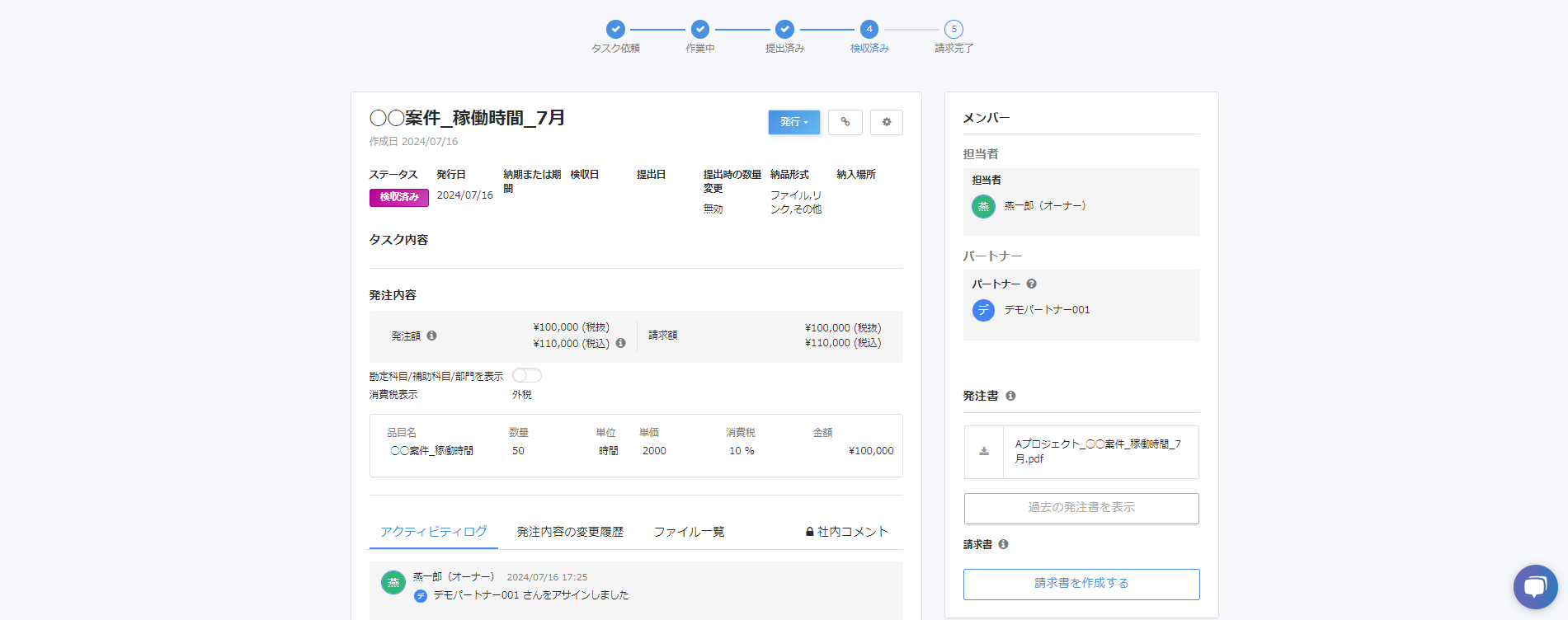This screenshot has height=620, width=1568.
Task: Click the log timestamp 2024/07/16 17:25
Action: click(547, 577)
